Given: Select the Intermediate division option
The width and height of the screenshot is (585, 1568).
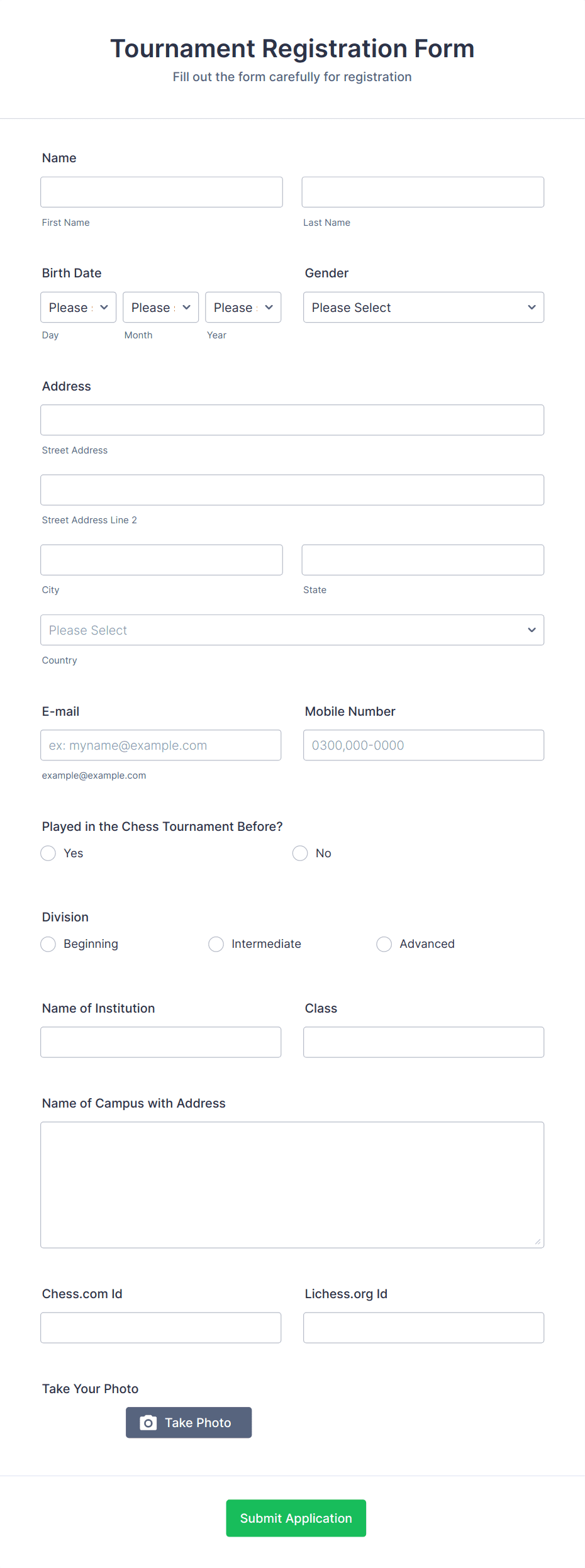Looking at the screenshot, I should pyautogui.click(x=216, y=943).
